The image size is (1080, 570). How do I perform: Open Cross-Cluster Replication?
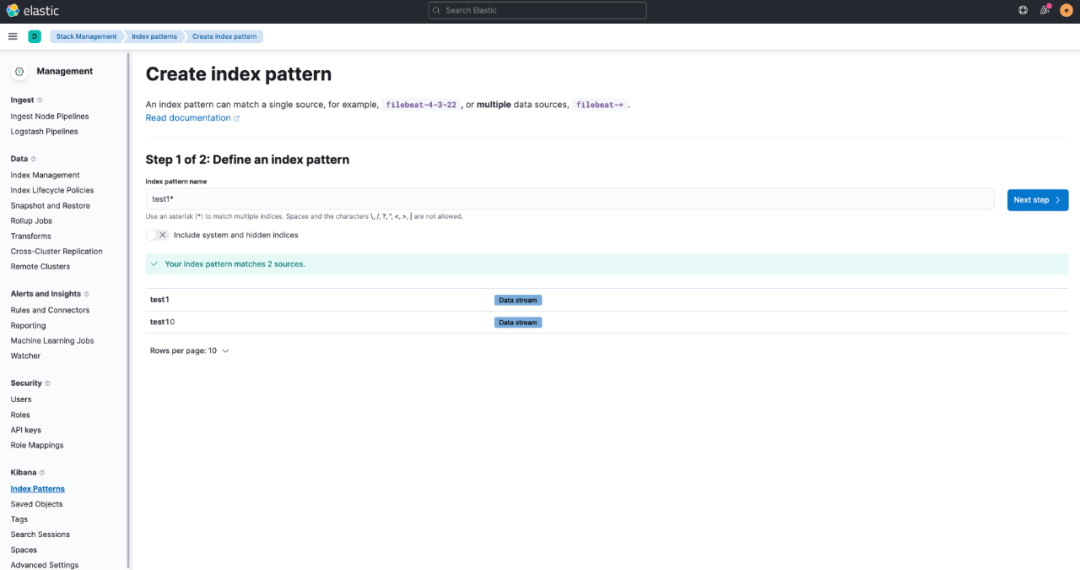(56, 251)
